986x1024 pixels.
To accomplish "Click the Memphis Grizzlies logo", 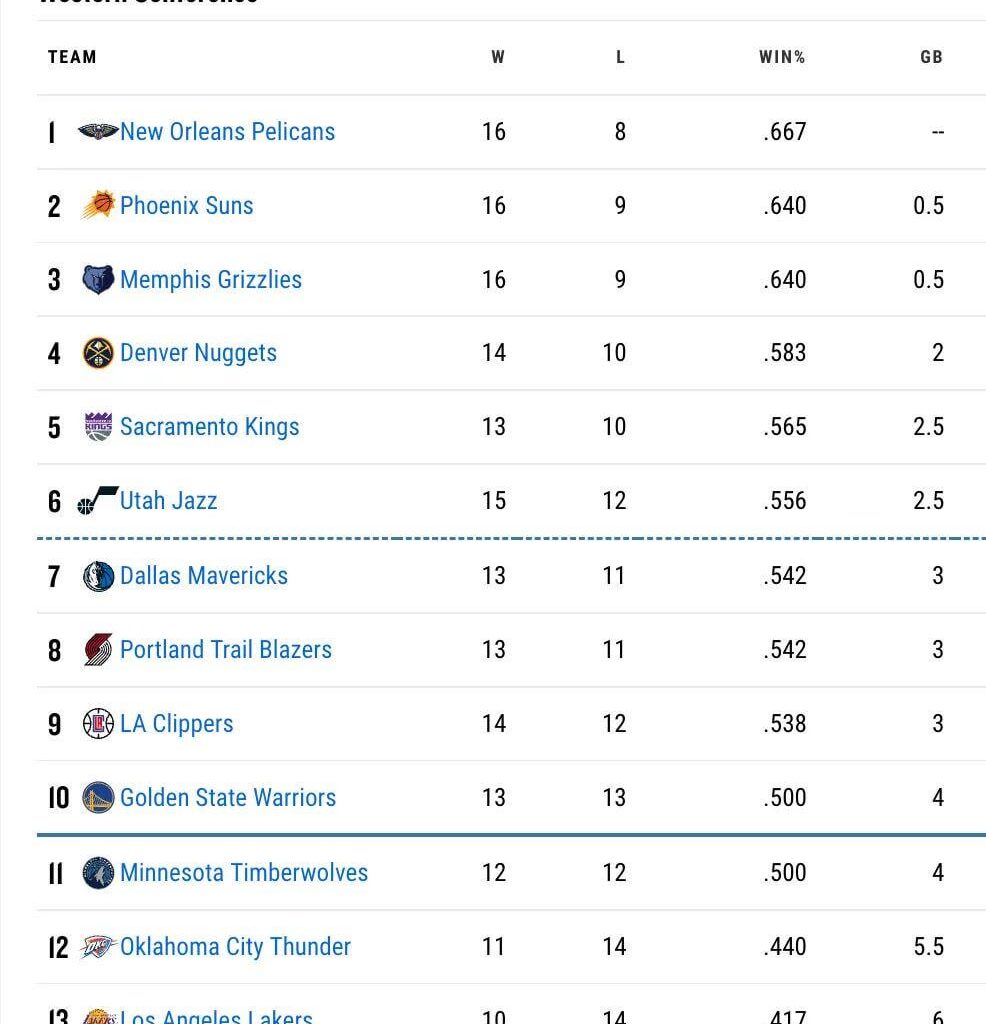I will pos(97,279).
